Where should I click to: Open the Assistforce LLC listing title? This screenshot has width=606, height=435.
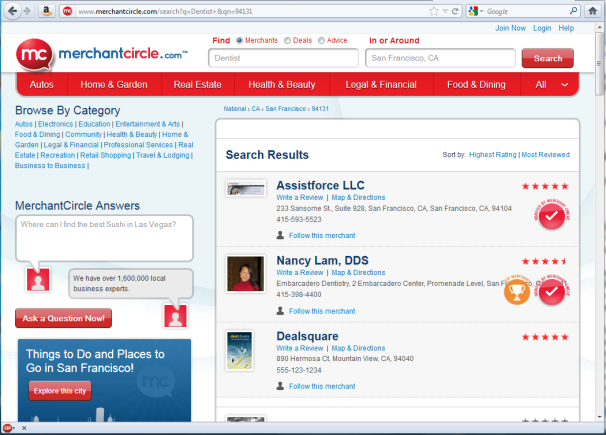point(320,185)
